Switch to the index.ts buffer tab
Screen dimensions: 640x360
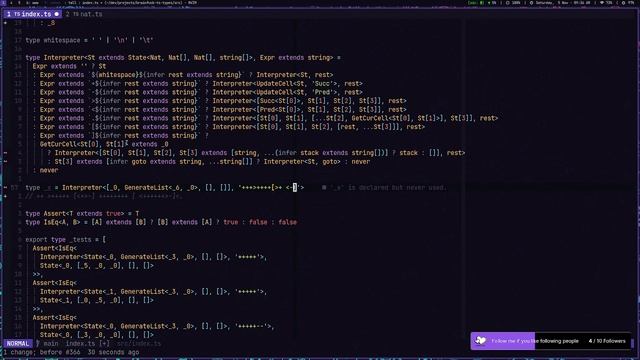tap(33, 14)
